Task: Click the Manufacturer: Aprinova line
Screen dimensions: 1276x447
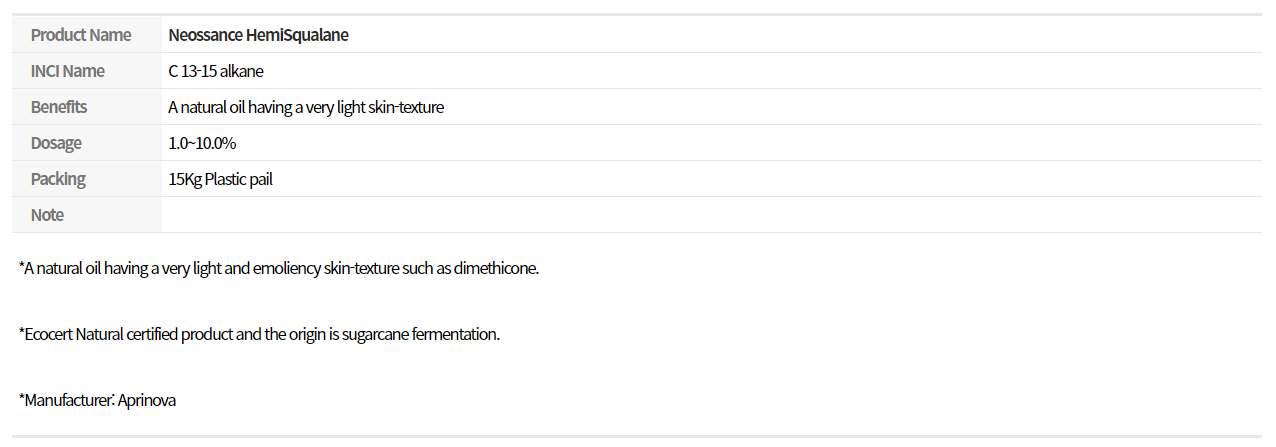Action: [97, 400]
